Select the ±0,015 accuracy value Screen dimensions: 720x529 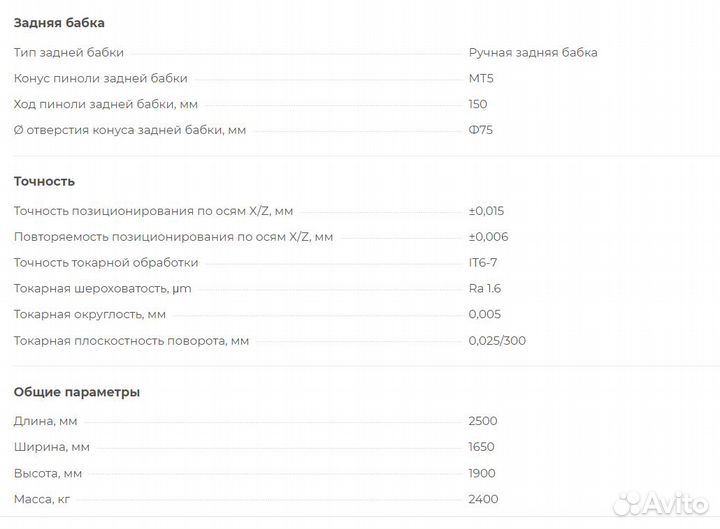pos(486,211)
